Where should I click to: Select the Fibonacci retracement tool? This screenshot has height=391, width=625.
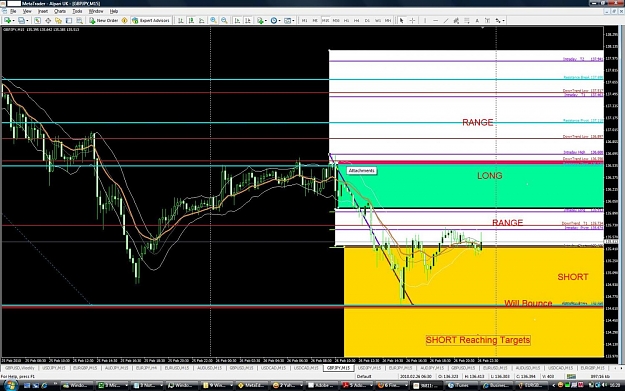click(x=467, y=20)
